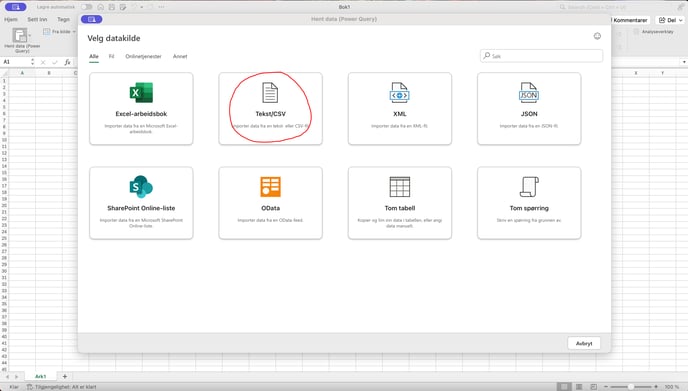Toggle the Lagre automatisk switch
Image resolution: width=688 pixels, height=391 pixels.
point(86,7)
